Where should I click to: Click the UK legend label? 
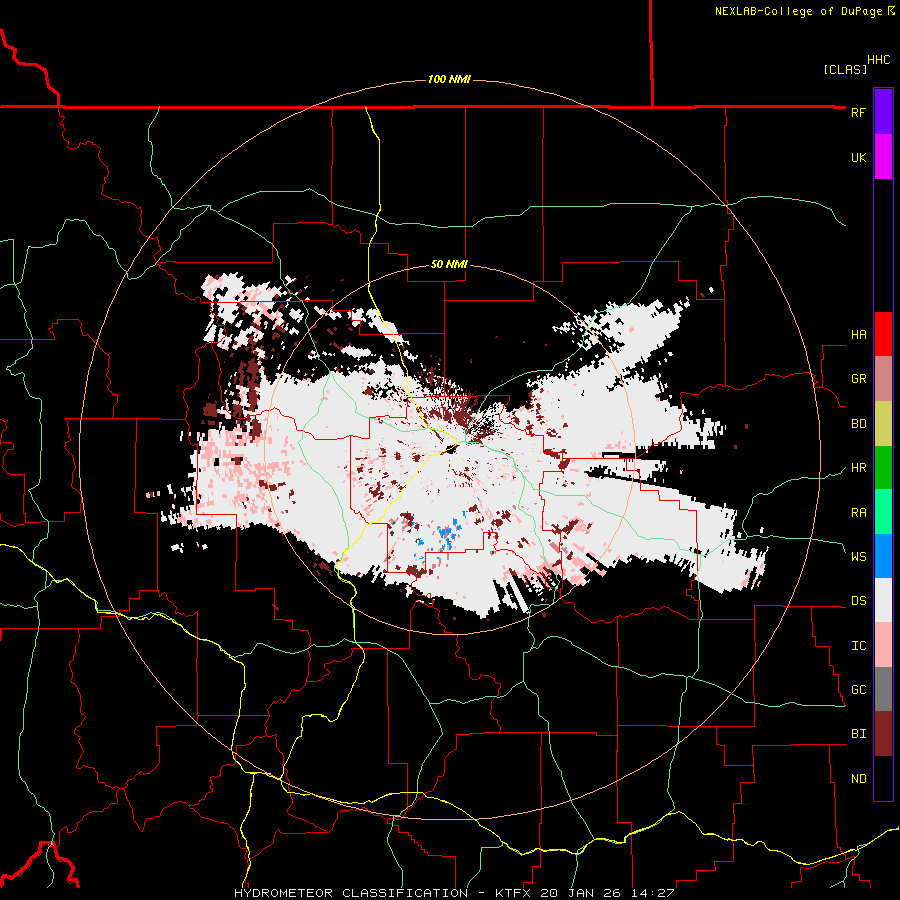(x=858, y=157)
